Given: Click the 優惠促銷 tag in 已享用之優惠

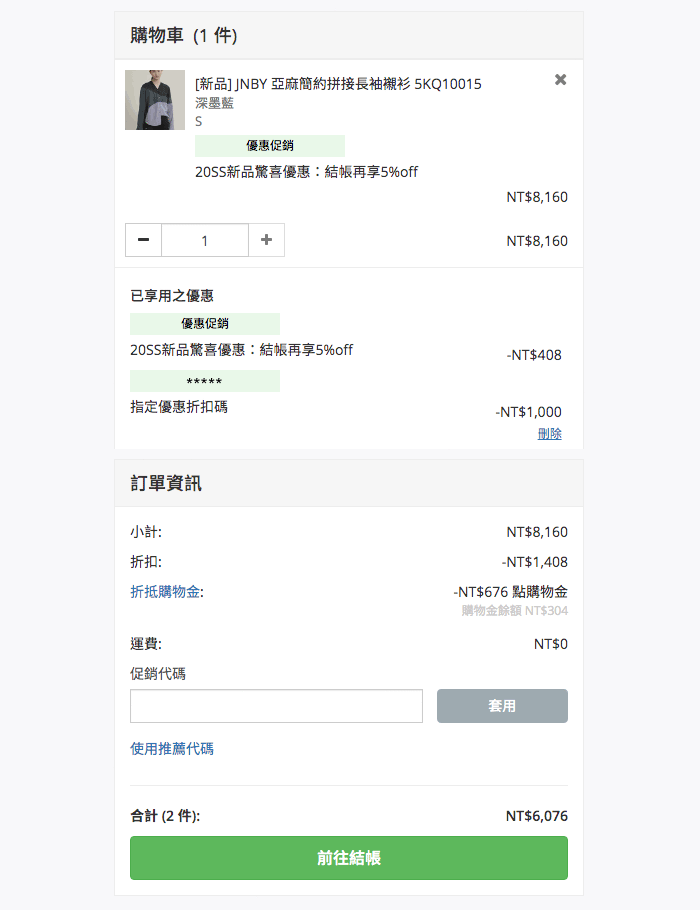Looking at the screenshot, I should (205, 324).
